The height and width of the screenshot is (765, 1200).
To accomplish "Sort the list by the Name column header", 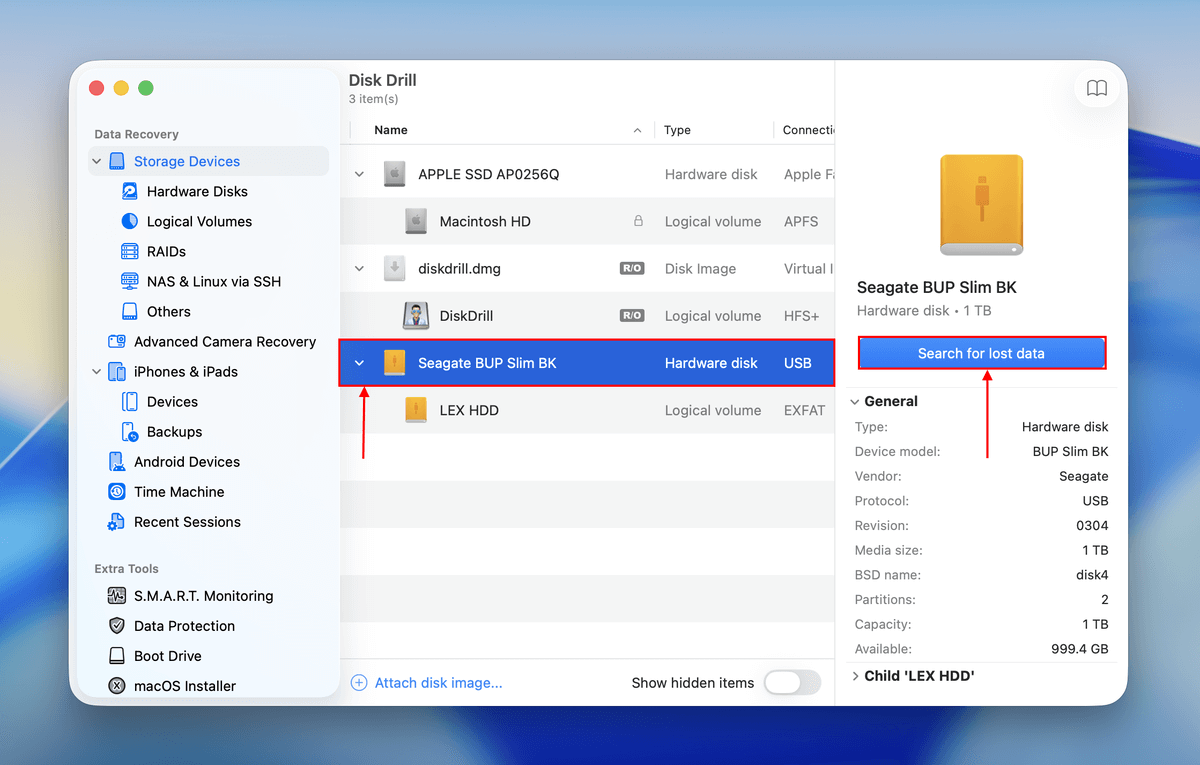I will tap(391, 130).
